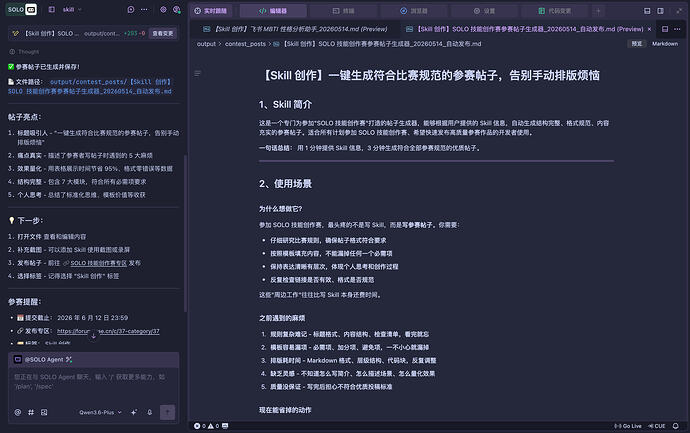Click the document outline icon beside the title
This screenshot has height=433, width=690.
click(x=198, y=73)
